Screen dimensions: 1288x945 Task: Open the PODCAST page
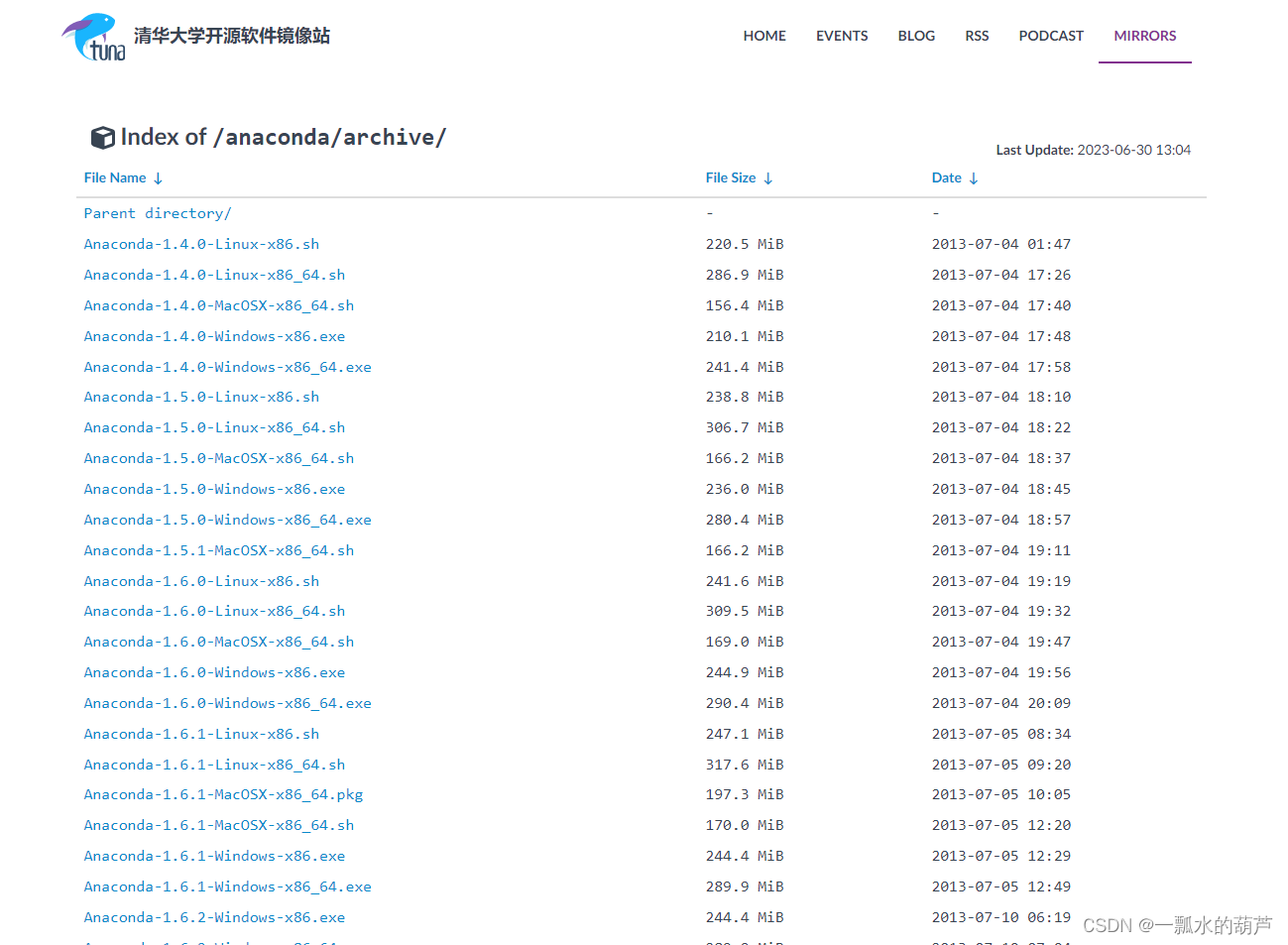1050,36
